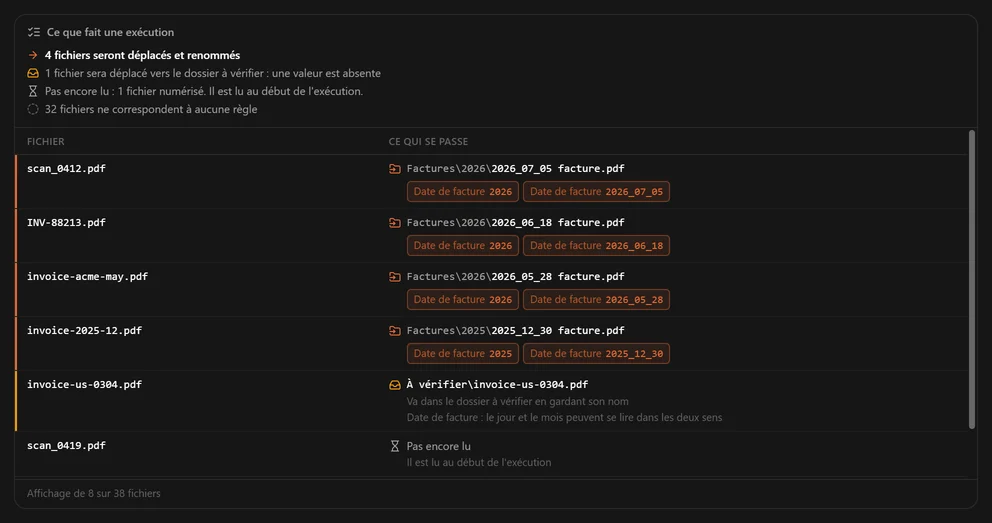Select the "Date de facture 2026_07_05" tag
This screenshot has width=992, height=523.
coord(596,192)
